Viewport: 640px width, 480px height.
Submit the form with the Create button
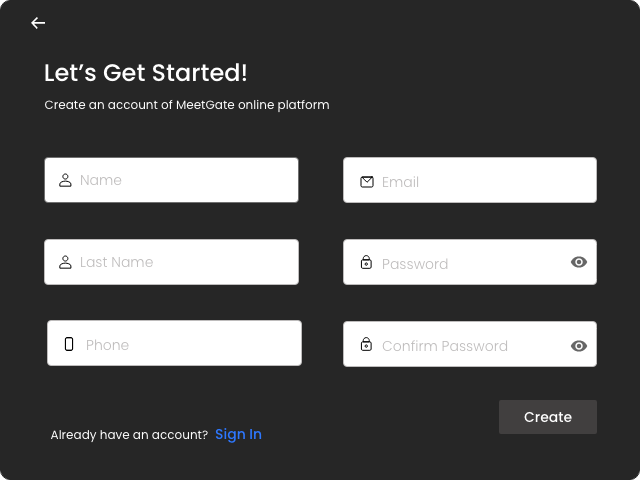click(548, 417)
